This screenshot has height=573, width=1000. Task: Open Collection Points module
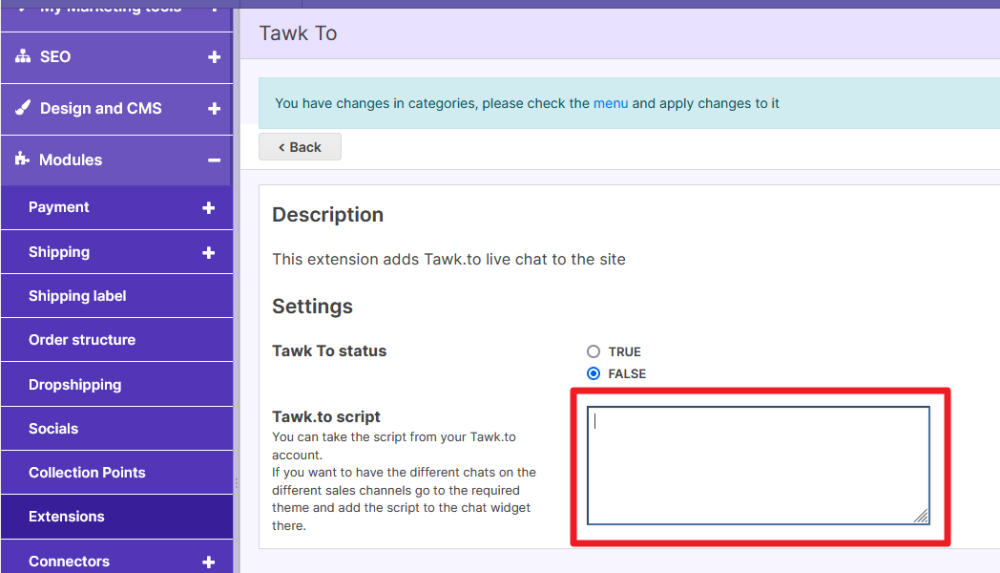click(117, 473)
